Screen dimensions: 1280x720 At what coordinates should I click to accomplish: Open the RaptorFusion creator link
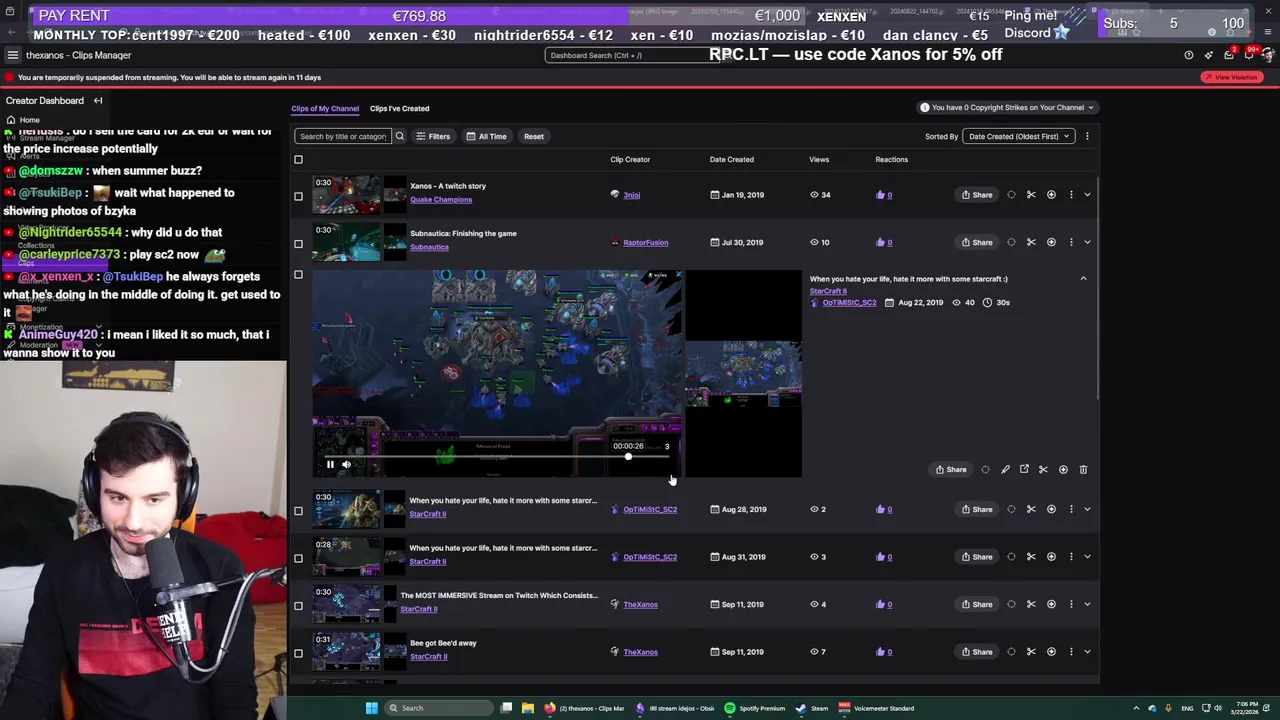click(x=646, y=242)
